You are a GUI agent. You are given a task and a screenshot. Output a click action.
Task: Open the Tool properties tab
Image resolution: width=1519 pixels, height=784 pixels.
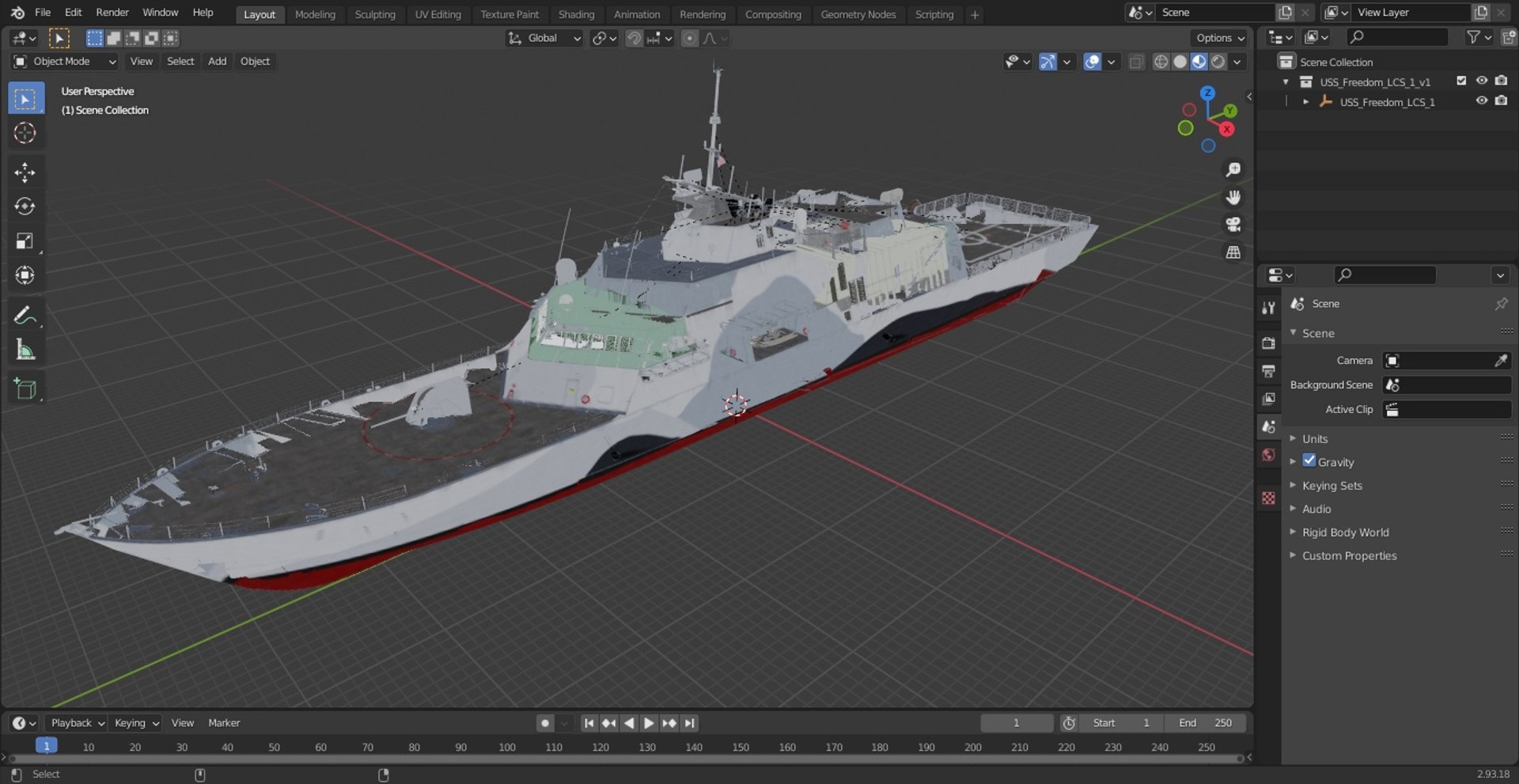pyautogui.click(x=1269, y=309)
